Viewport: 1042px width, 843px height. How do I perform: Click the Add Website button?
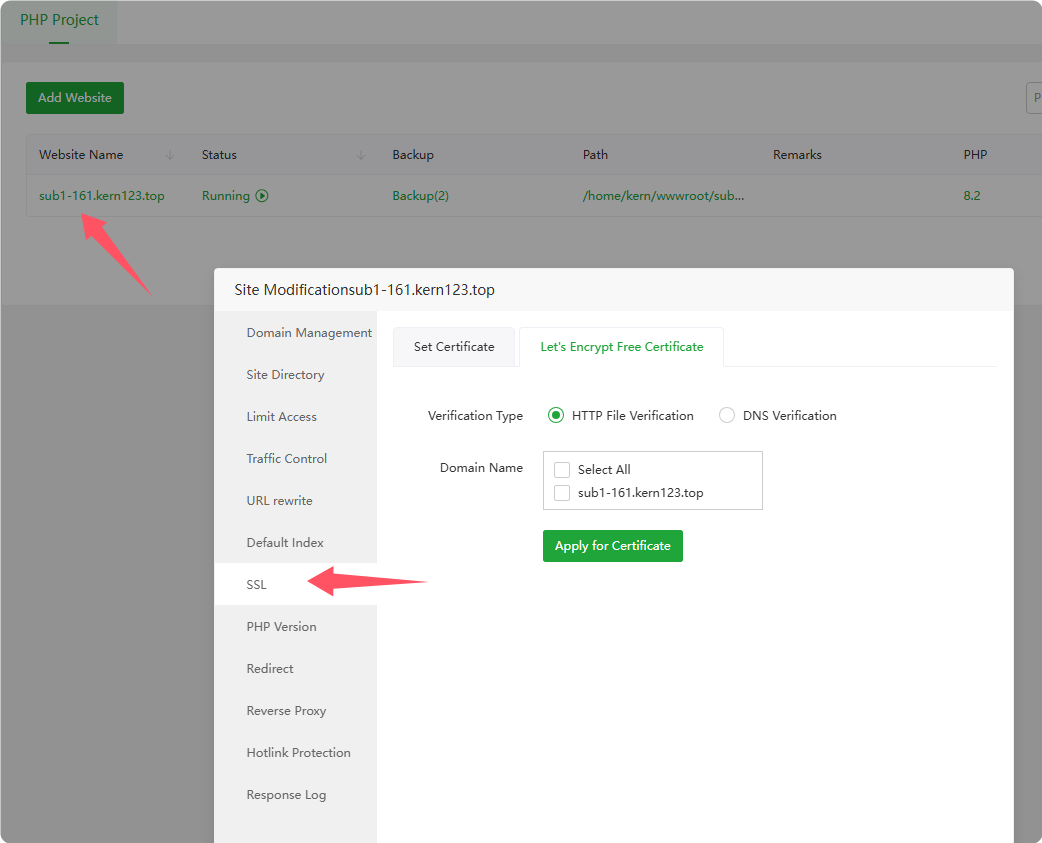point(75,98)
